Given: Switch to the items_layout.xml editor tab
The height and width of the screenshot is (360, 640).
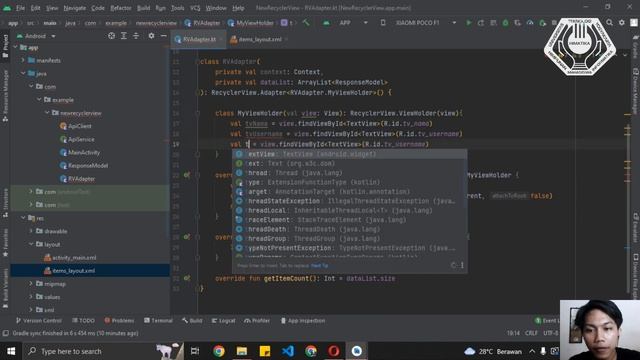Looking at the screenshot, I should (259, 40).
